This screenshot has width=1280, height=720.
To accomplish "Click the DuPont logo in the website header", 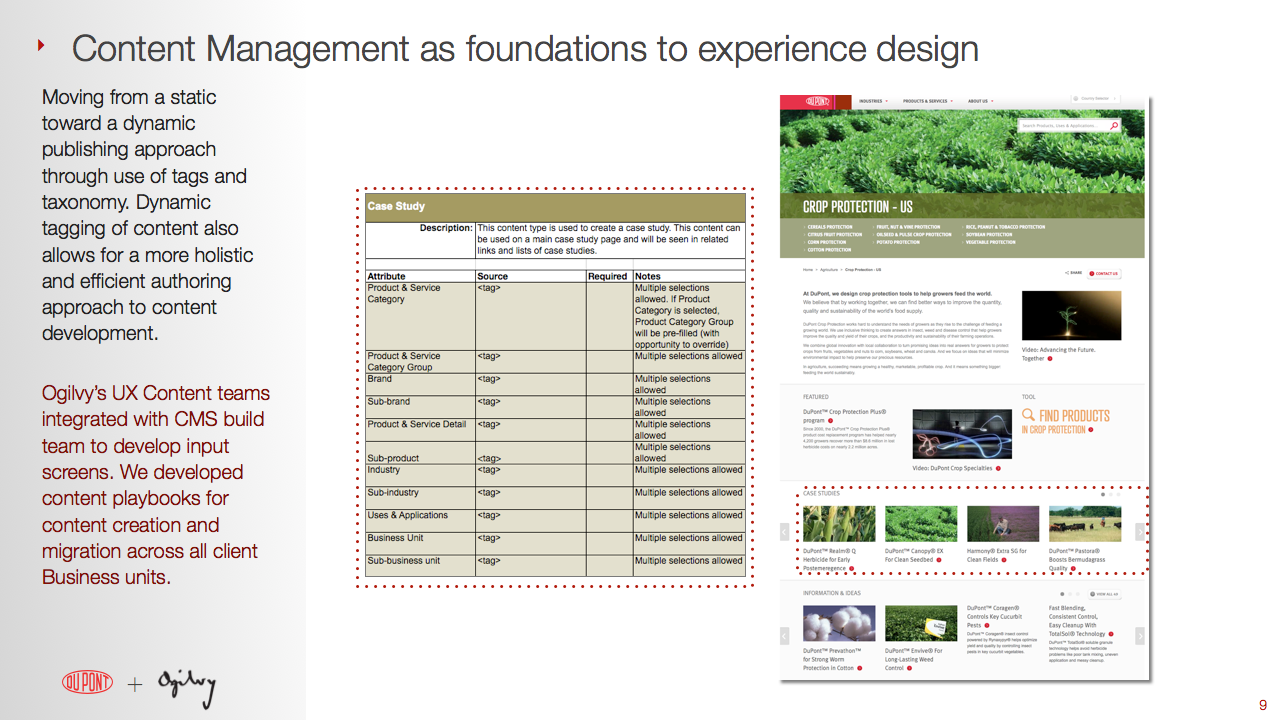I will 818,101.
